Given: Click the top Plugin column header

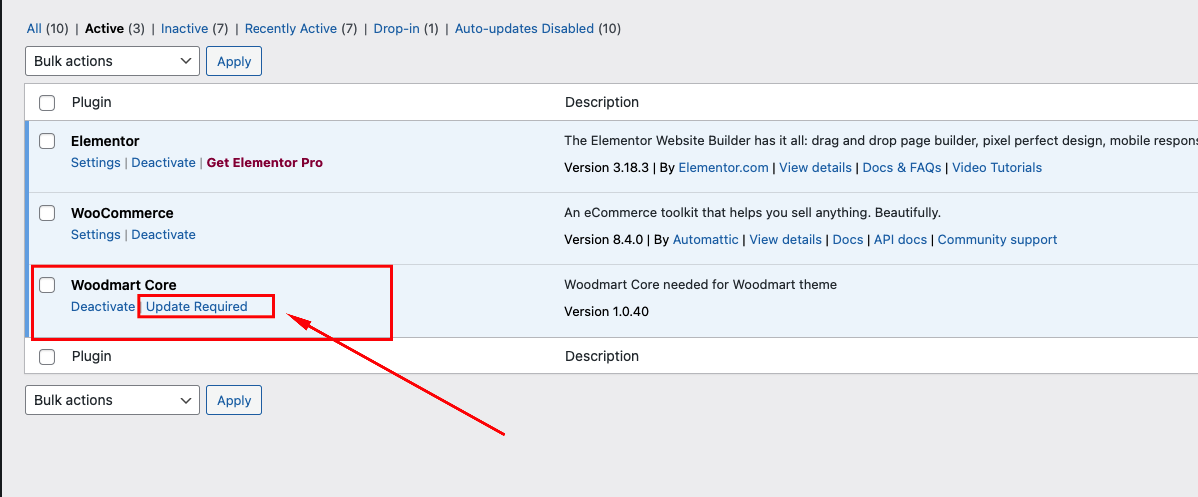Looking at the screenshot, I should [x=92, y=102].
